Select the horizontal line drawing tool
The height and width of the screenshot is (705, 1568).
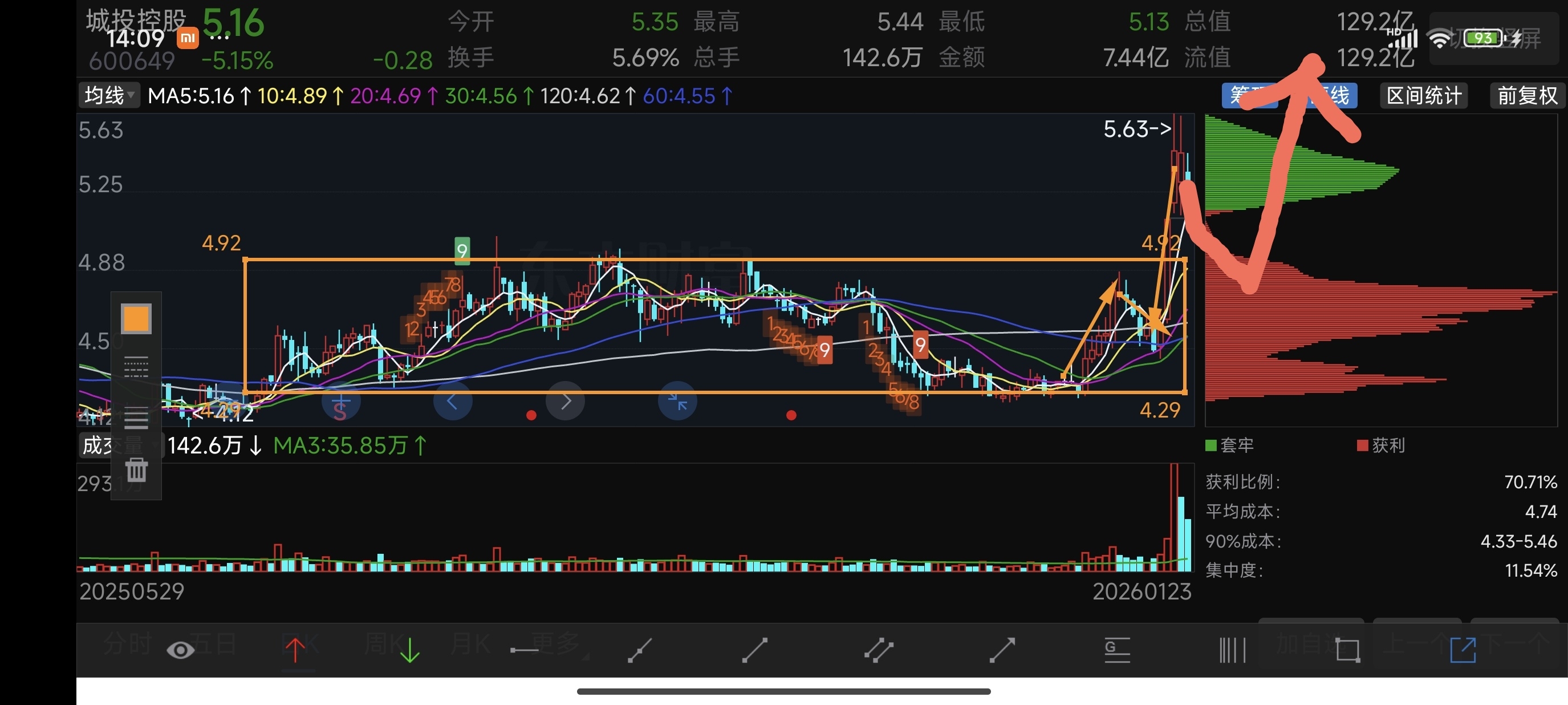click(524, 650)
